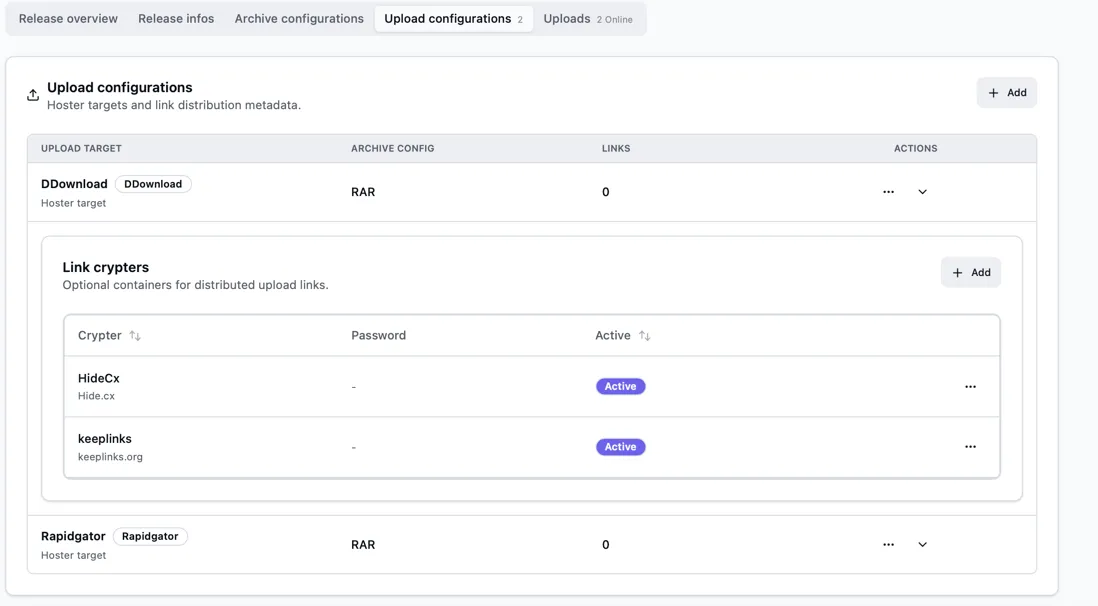Screen dimensions: 1098x606
Task: Click the ARCHIVE CONFIG column header
Action: 392,149
